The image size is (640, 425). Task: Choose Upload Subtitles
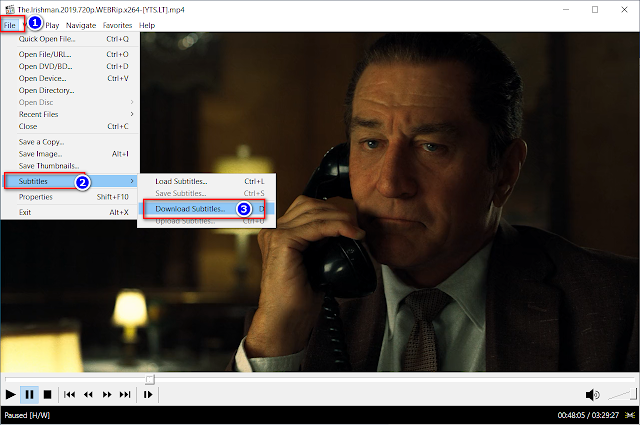(207, 221)
